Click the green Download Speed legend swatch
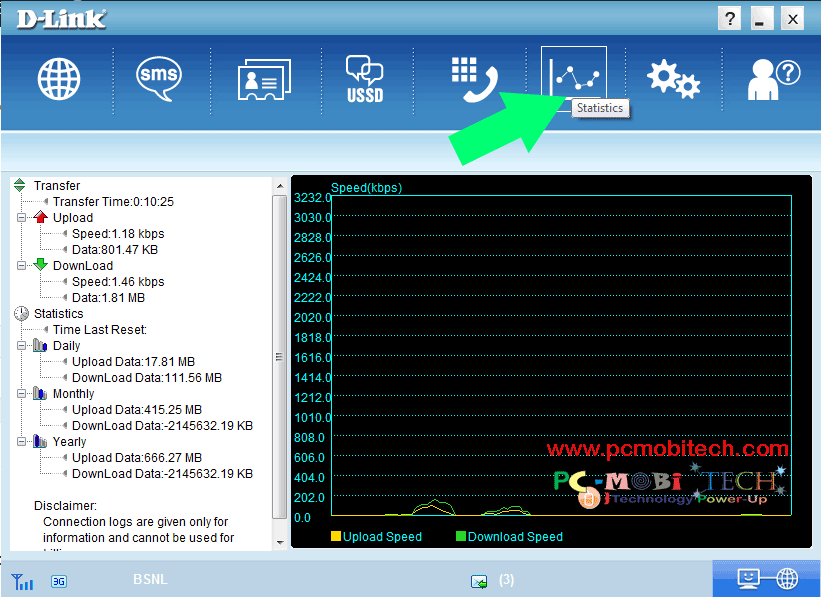 coord(461,536)
